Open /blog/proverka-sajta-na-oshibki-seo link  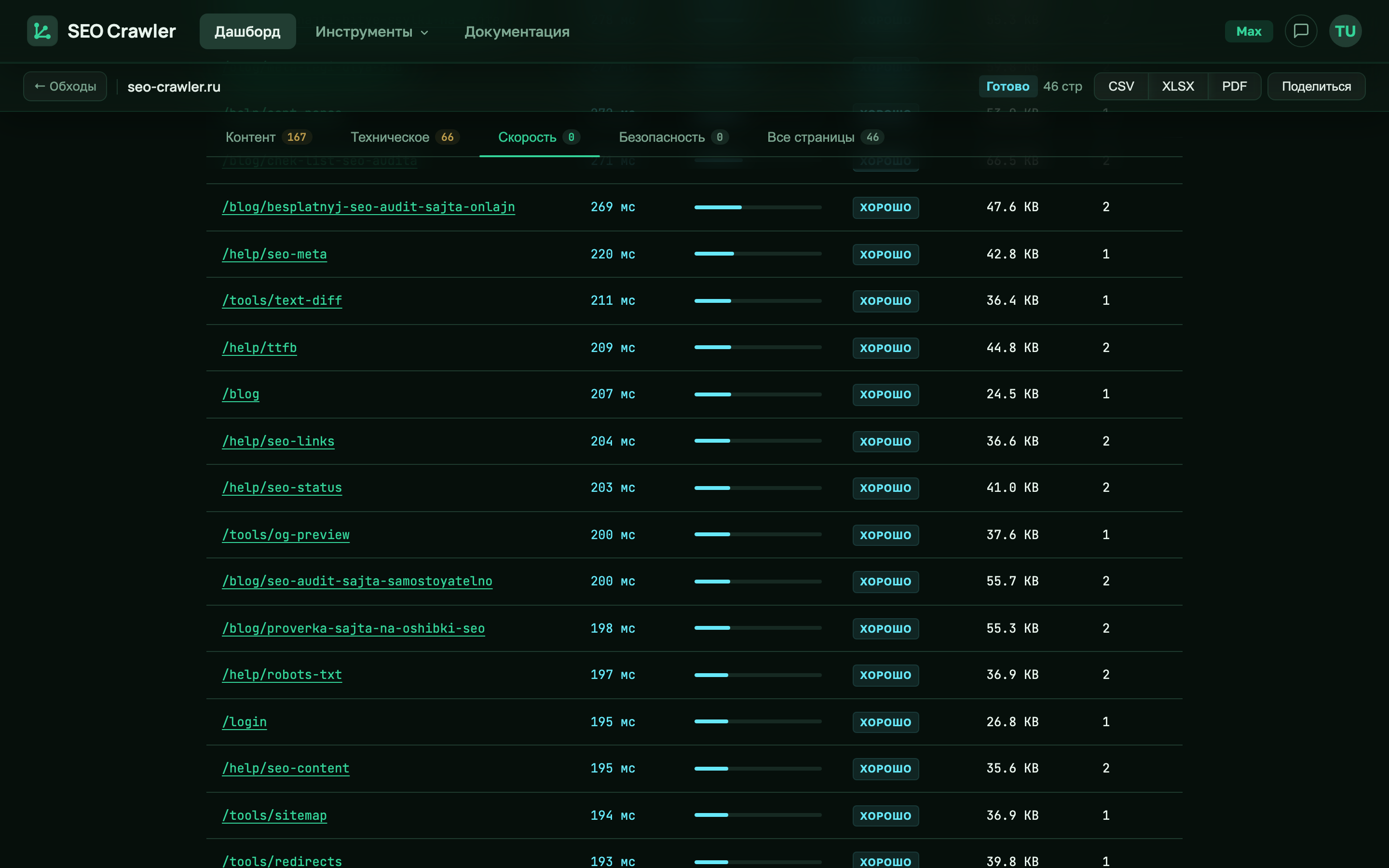[x=354, y=629]
